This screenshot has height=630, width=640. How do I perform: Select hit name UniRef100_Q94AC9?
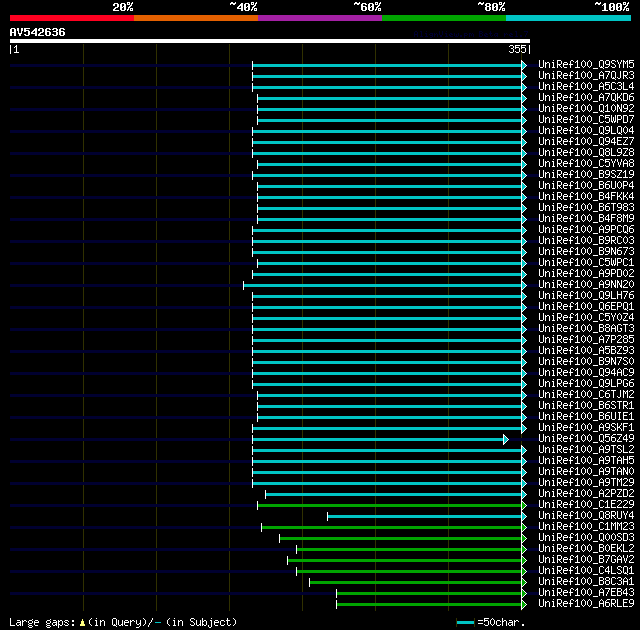coord(586,373)
